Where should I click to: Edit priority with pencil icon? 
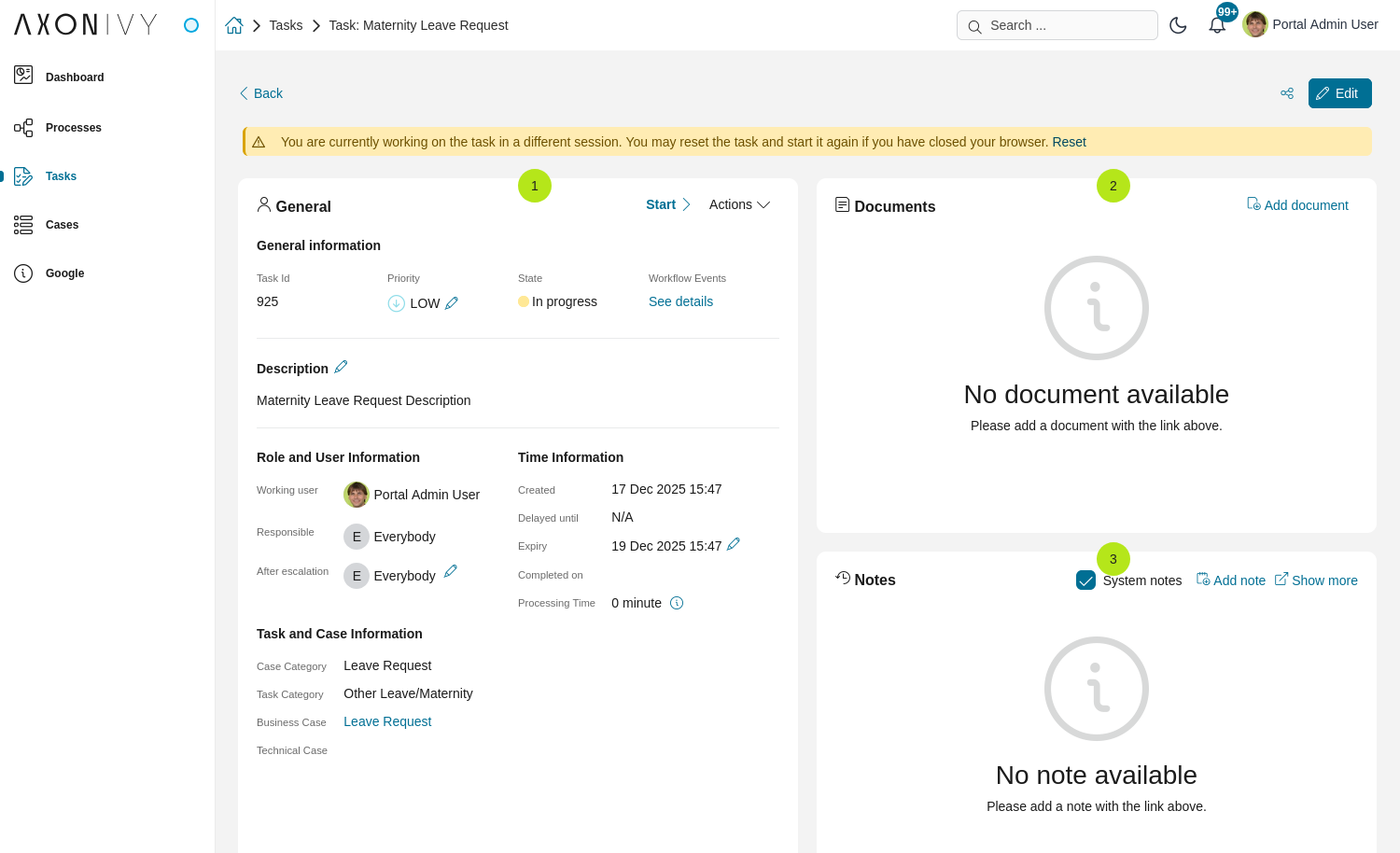coord(452,303)
